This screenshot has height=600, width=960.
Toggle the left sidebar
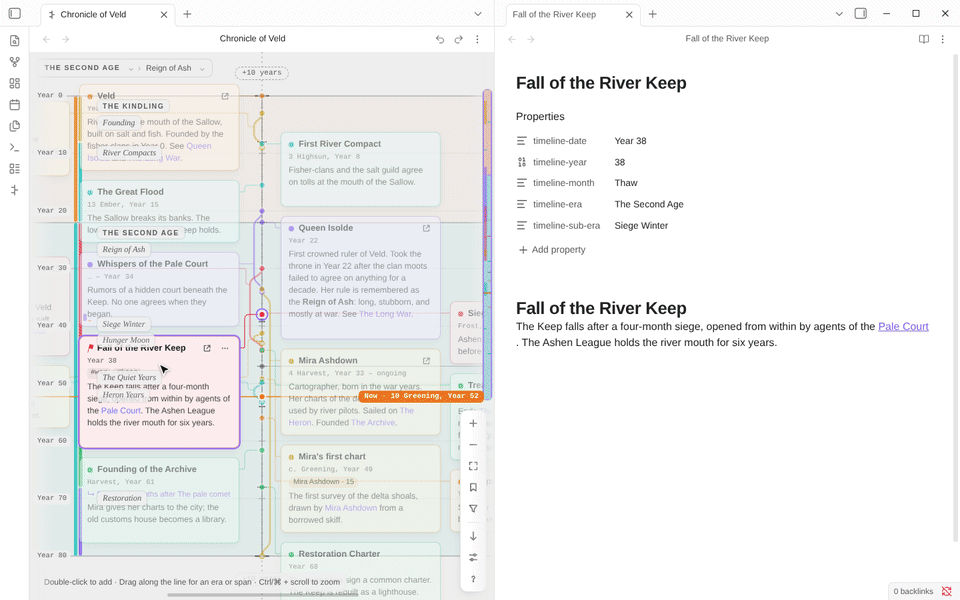pos(15,13)
